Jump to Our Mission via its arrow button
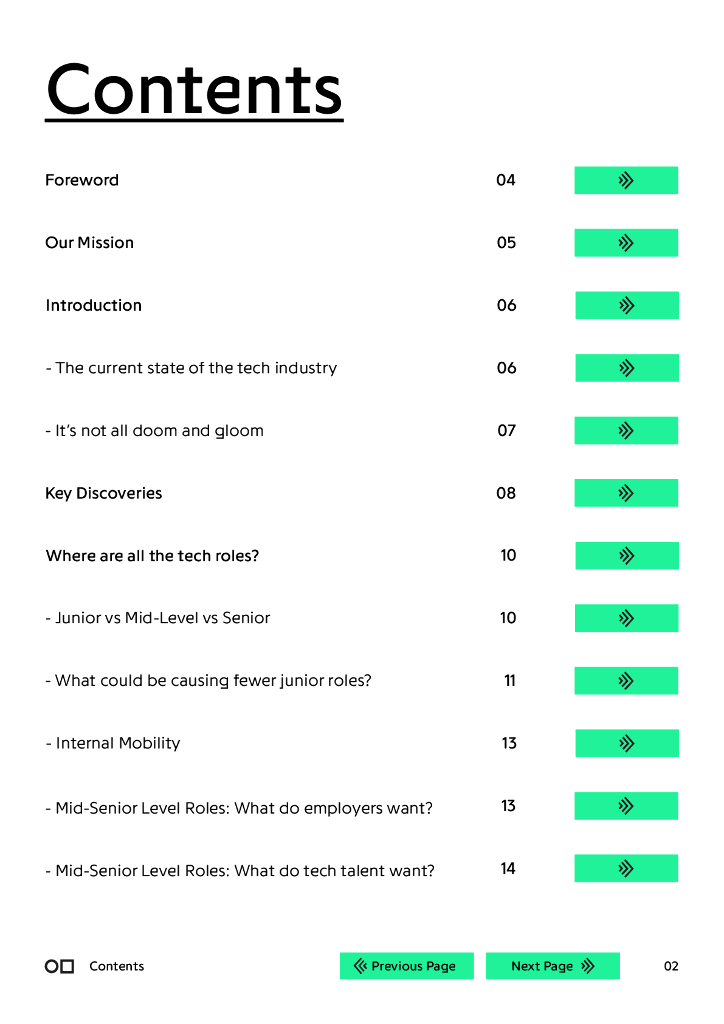The image size is (724, 1024). click(626, 243)
